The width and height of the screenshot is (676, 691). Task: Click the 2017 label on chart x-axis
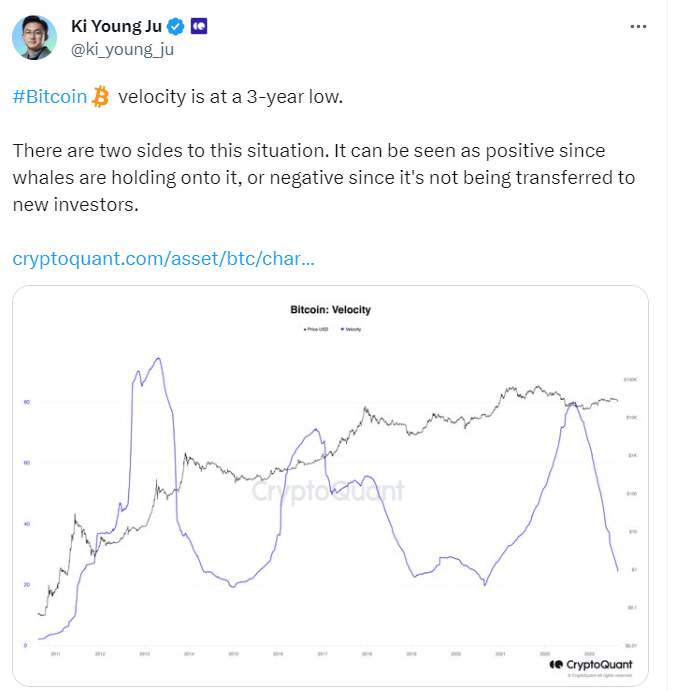[322, 653]
